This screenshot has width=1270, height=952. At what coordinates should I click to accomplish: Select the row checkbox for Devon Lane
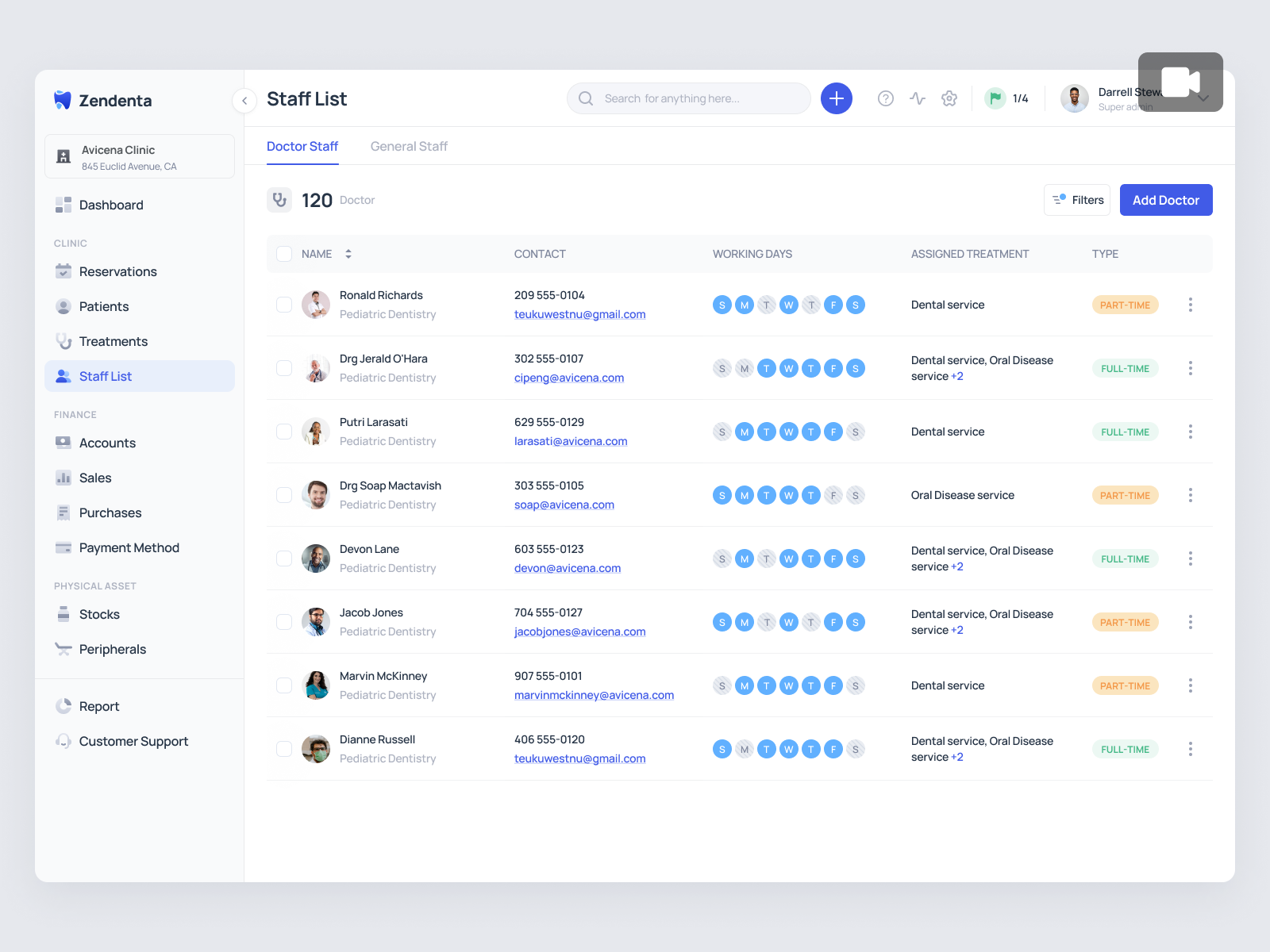283,559
